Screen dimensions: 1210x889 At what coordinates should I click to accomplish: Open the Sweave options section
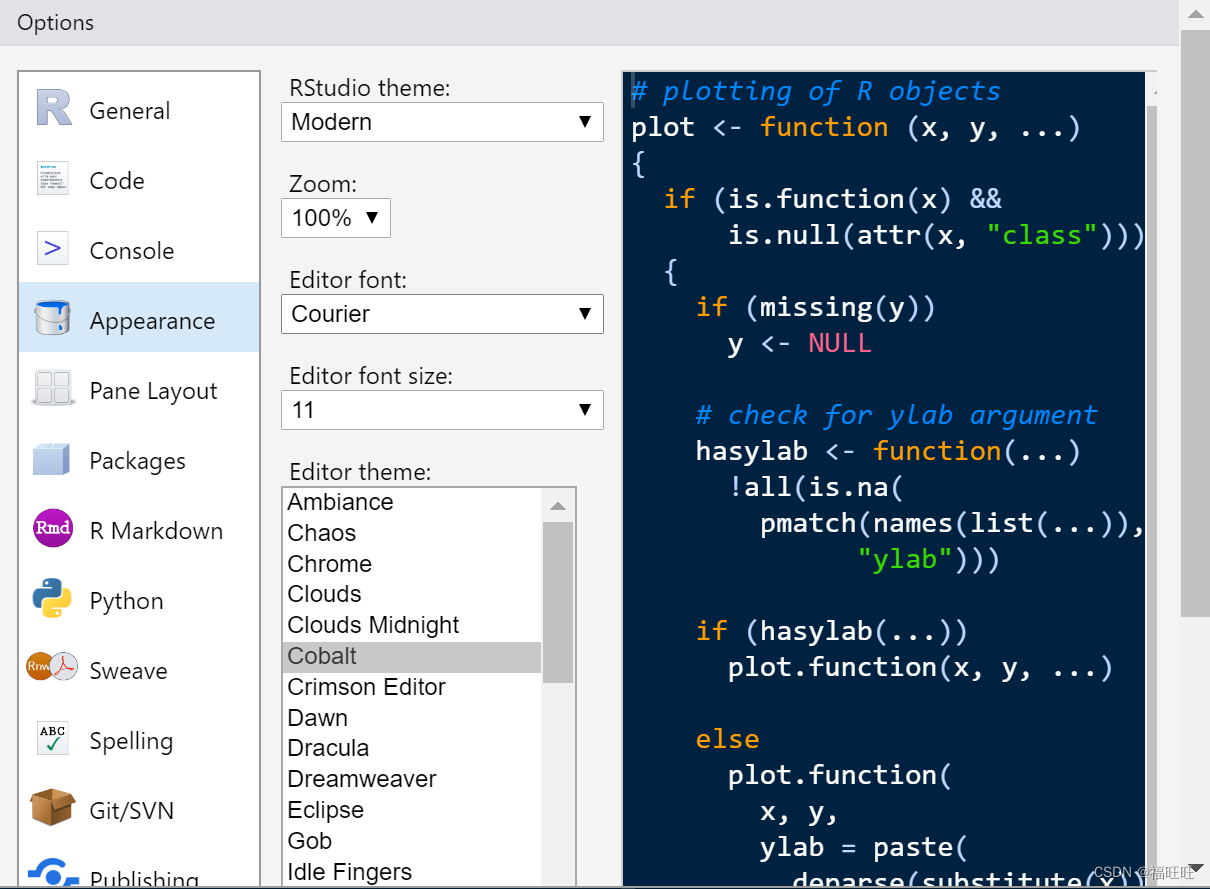139,670
